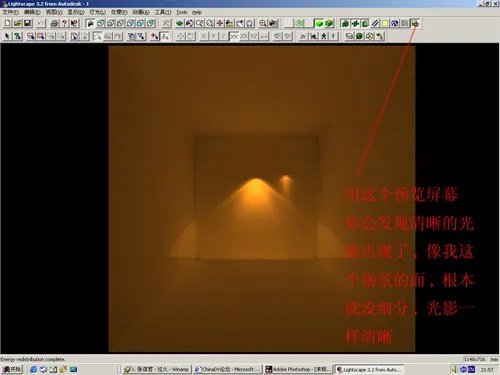
Task: Click the rendered orange room viewport
Action: [x=262, y=199]
